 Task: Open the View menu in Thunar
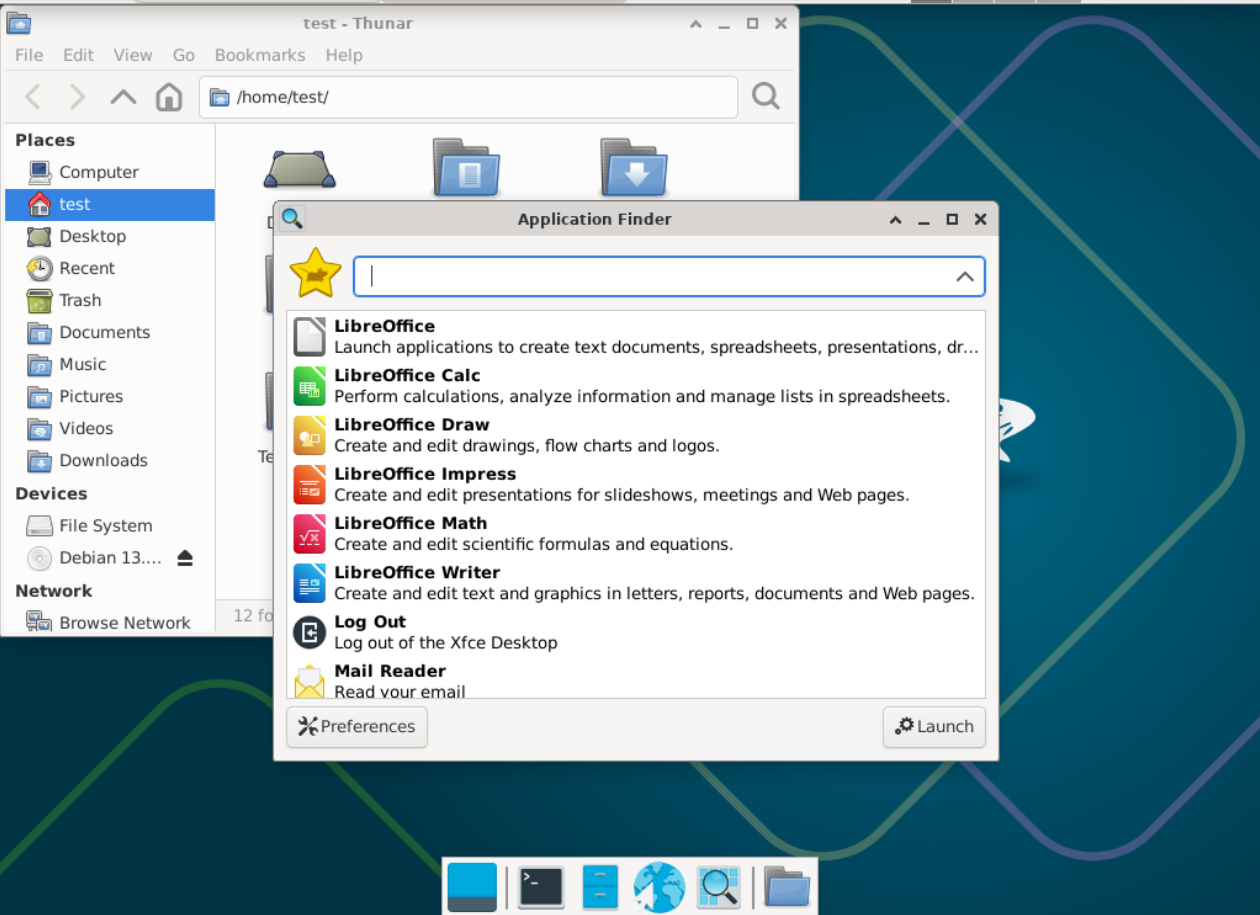(132, 55)
